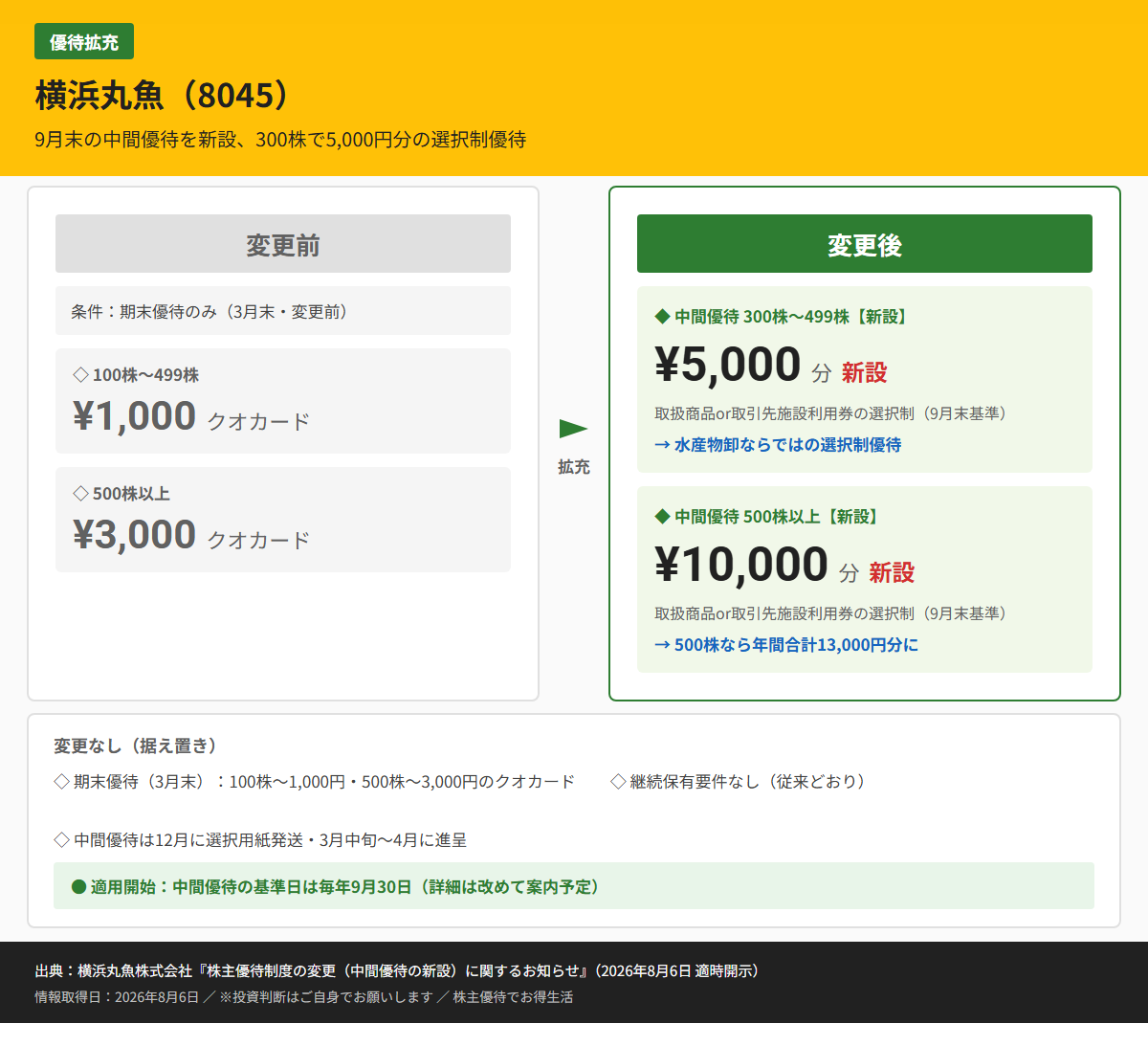Click the 変更前 gray header
Screen dimensions: 1148x1046
[x=283, y=244]
